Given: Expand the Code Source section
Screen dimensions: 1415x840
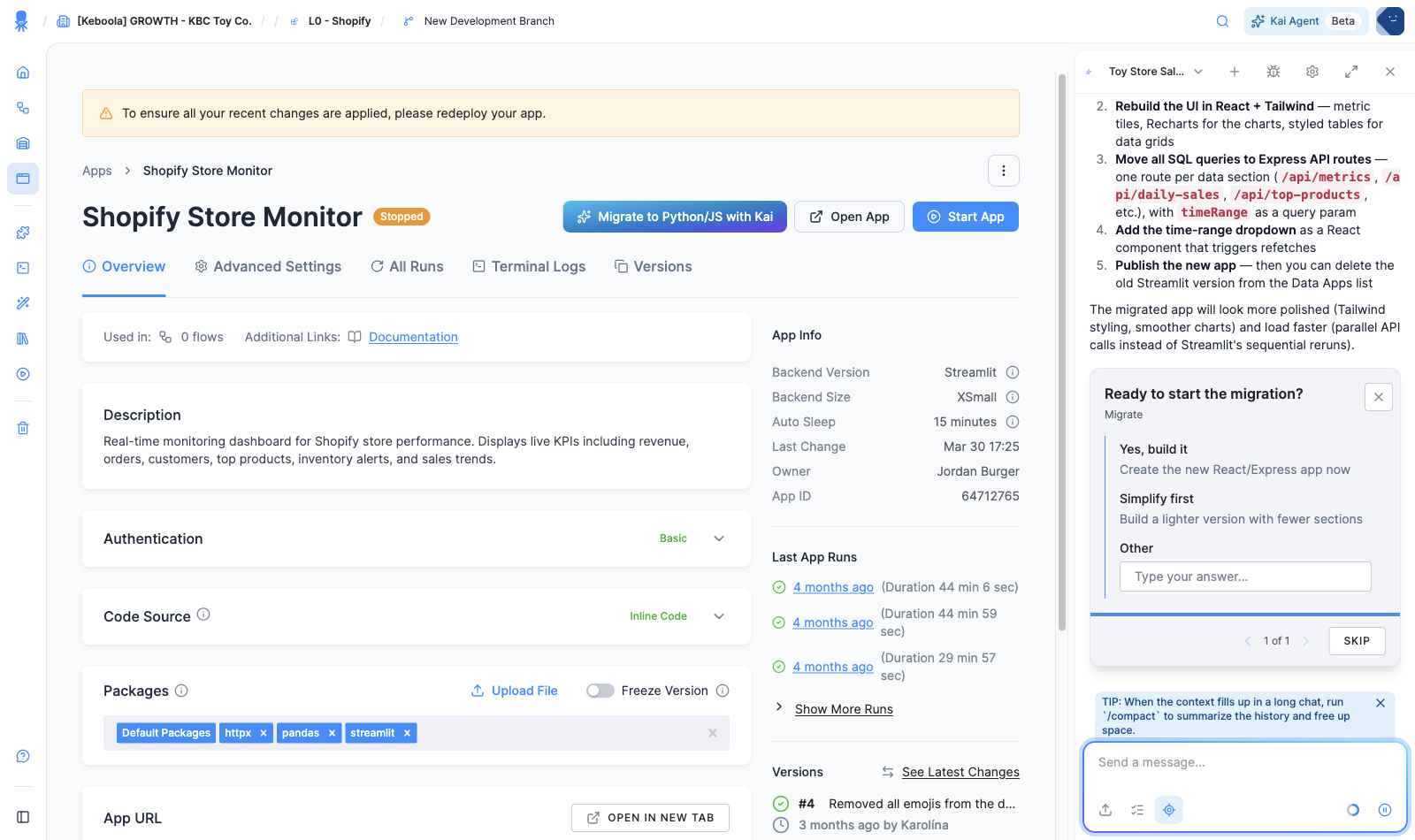Looking at the screenshot, I should pos(719,616).
